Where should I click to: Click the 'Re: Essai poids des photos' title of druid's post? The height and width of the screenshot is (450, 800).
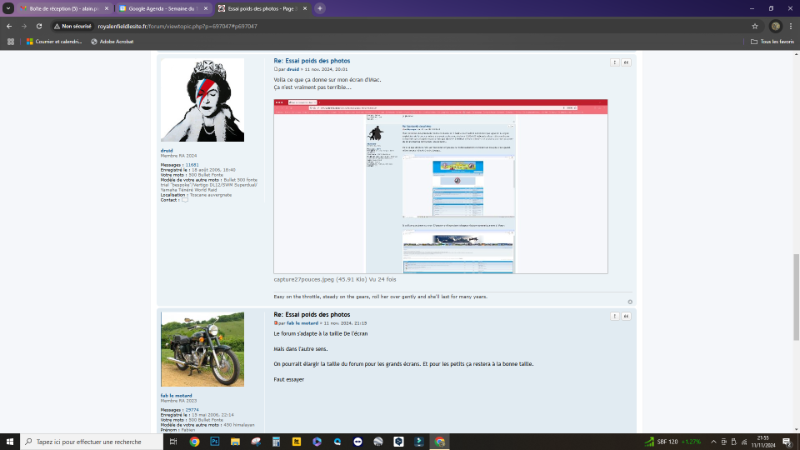312,61
